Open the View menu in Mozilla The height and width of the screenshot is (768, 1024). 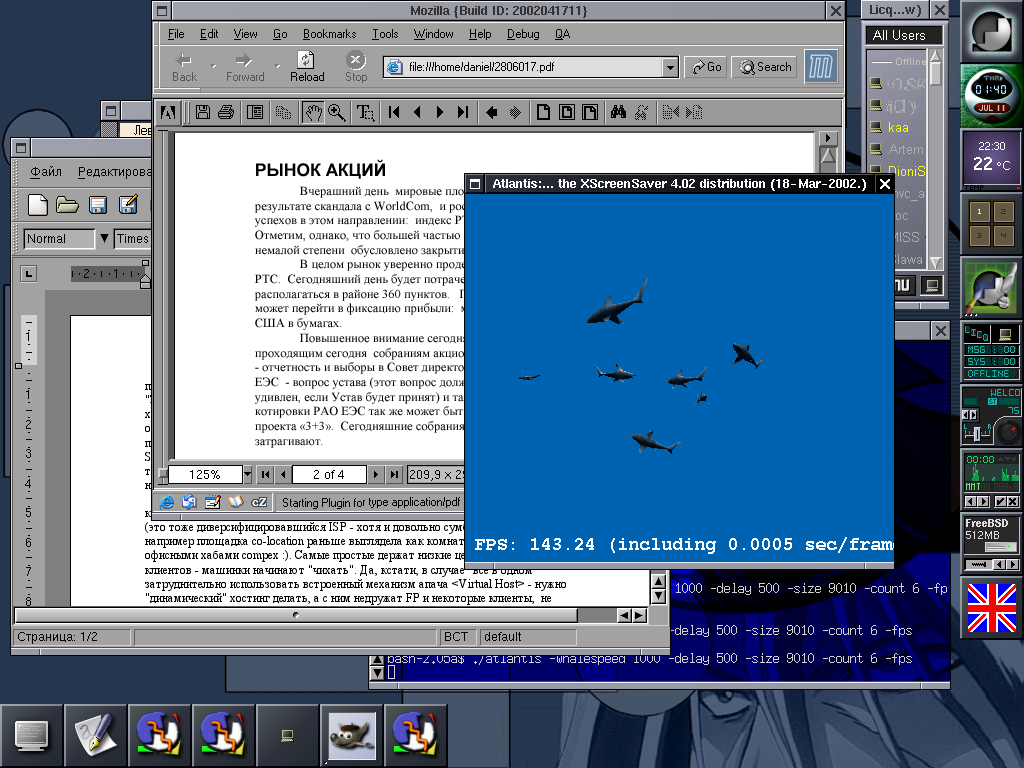coord(245,34)
